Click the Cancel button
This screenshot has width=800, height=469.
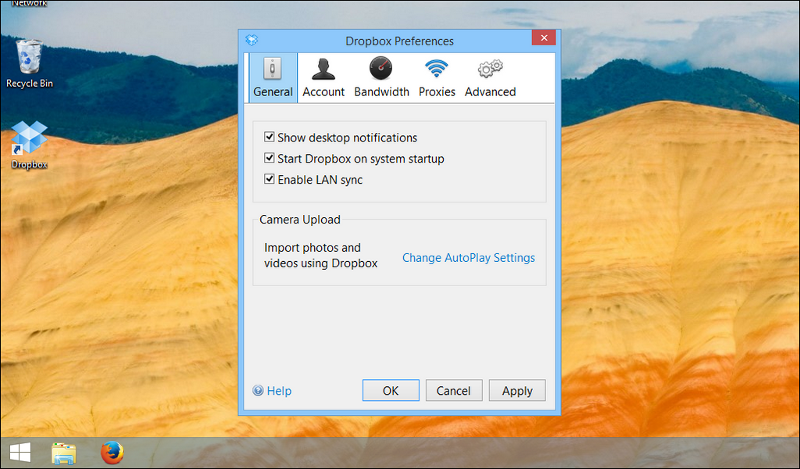point(454,391)
